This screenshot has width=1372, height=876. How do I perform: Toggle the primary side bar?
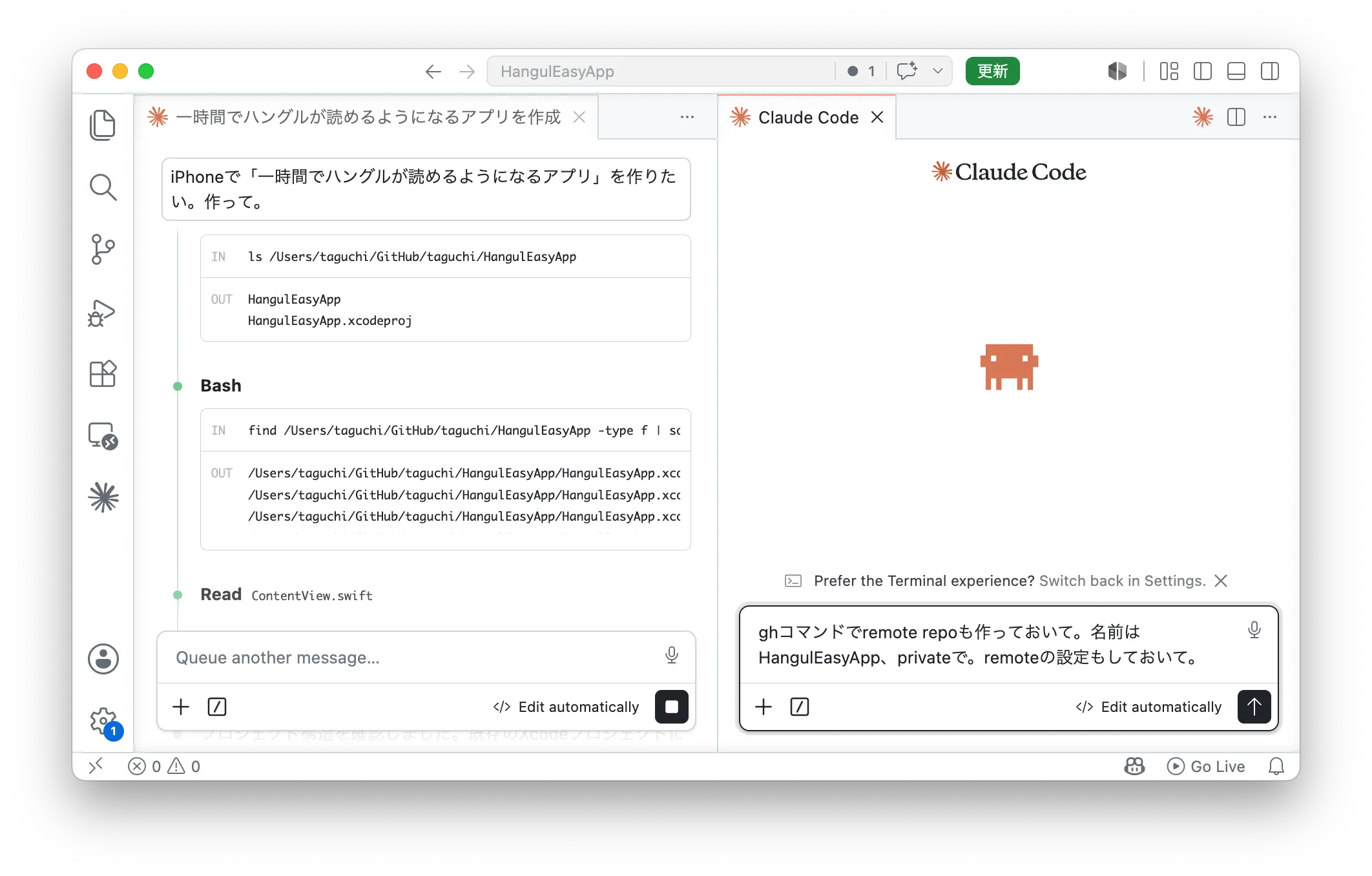[x=1203, y=71]
